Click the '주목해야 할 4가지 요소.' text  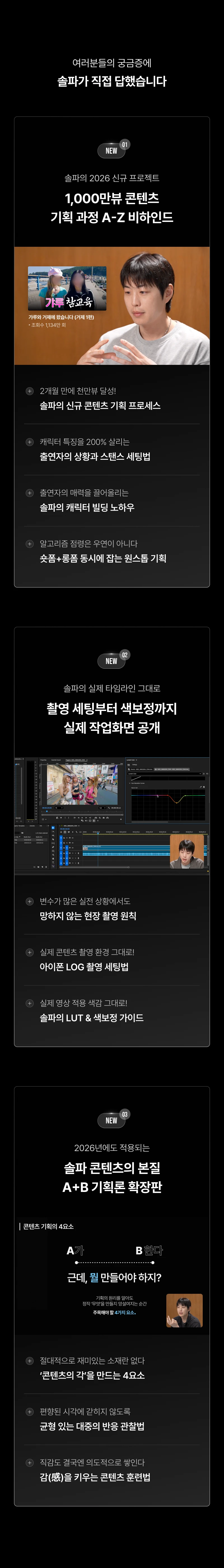pyautogui.click(x=115, y=1312)
